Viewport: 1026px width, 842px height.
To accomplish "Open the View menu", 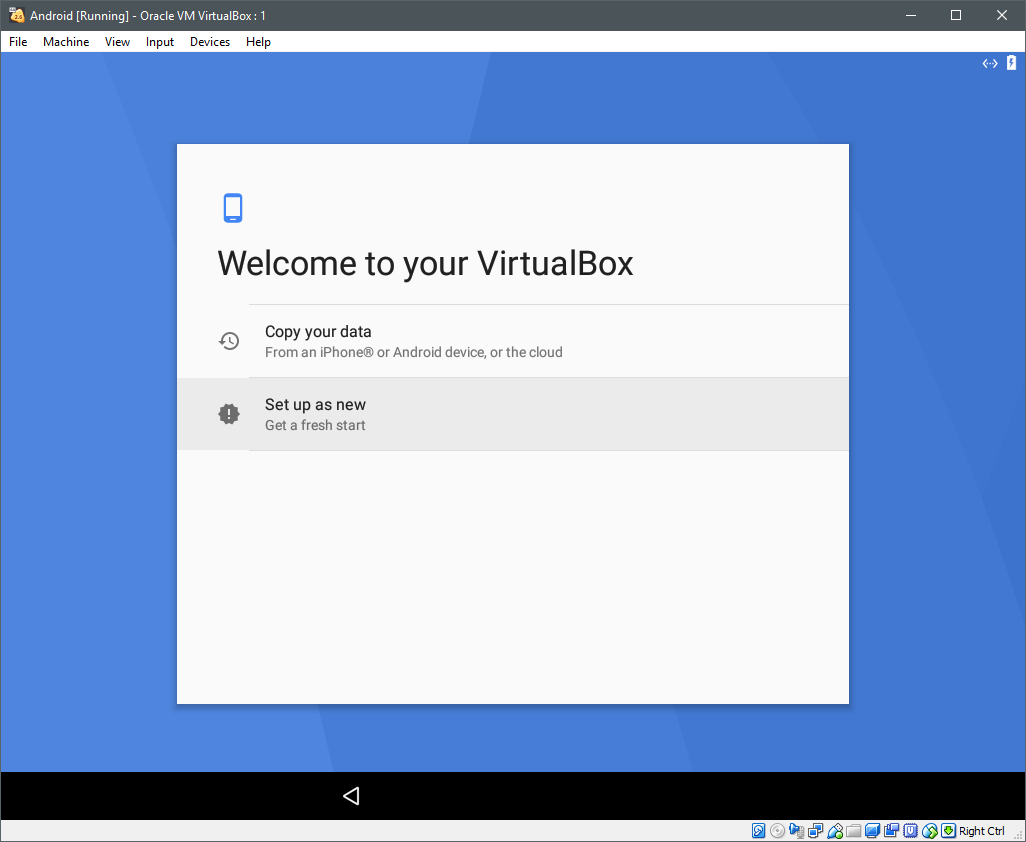I will pos(117,42).
